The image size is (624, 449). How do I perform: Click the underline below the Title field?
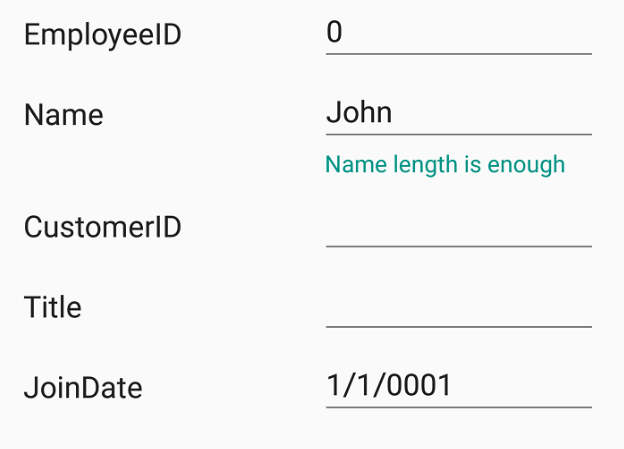tap(458, 326)
